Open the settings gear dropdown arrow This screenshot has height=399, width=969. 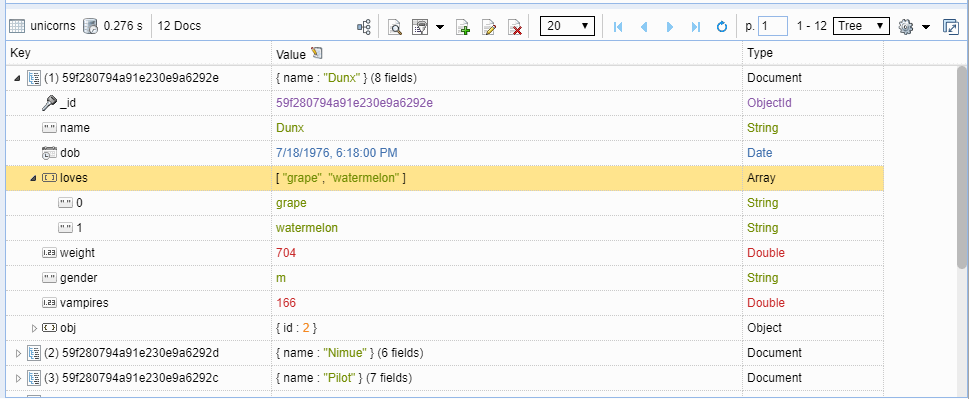coord(926,27)
